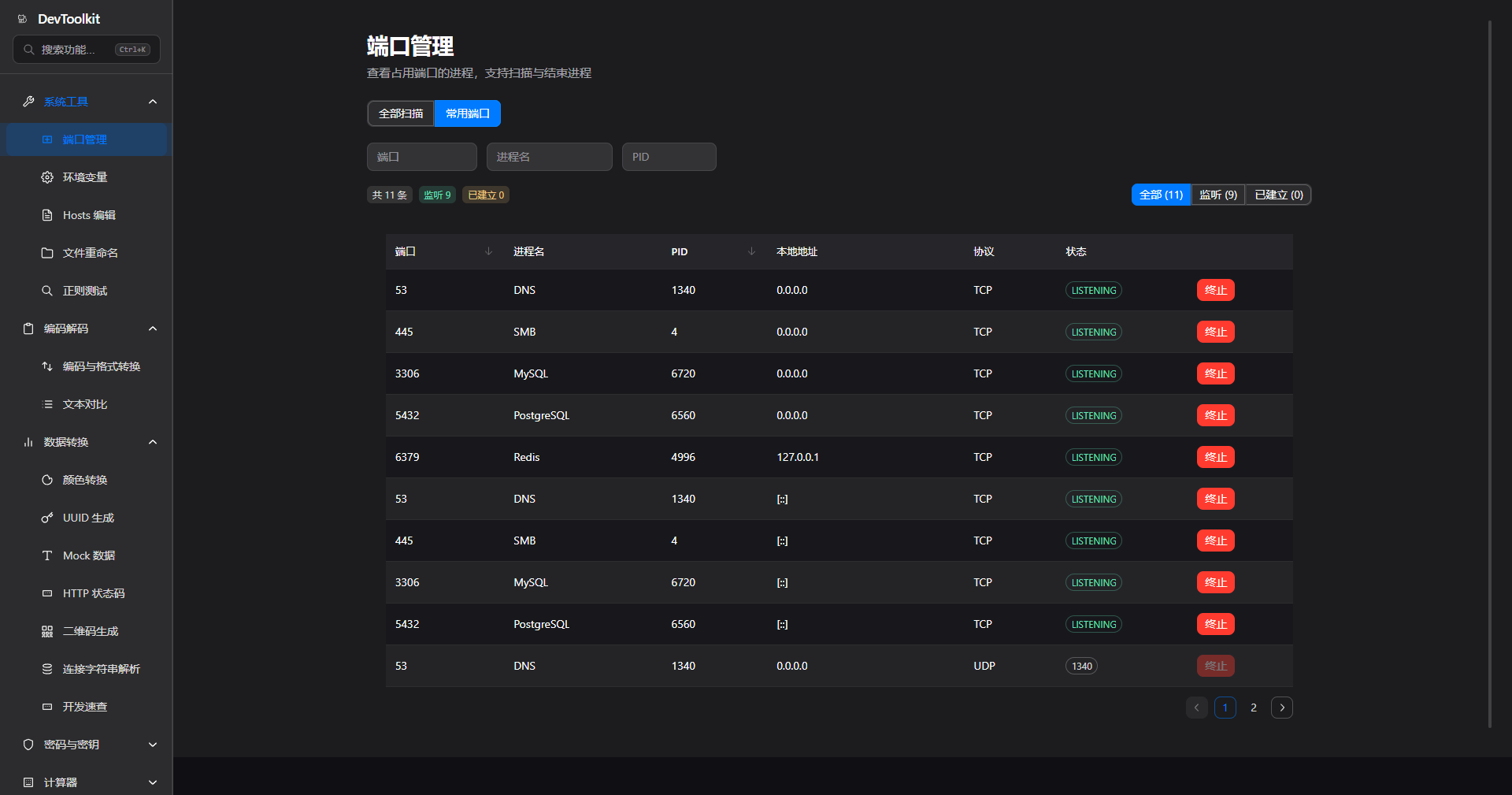1512x795 pixels.
Task: Terminate the Redis process on 6379
Action: click(x=1215, y=457)
